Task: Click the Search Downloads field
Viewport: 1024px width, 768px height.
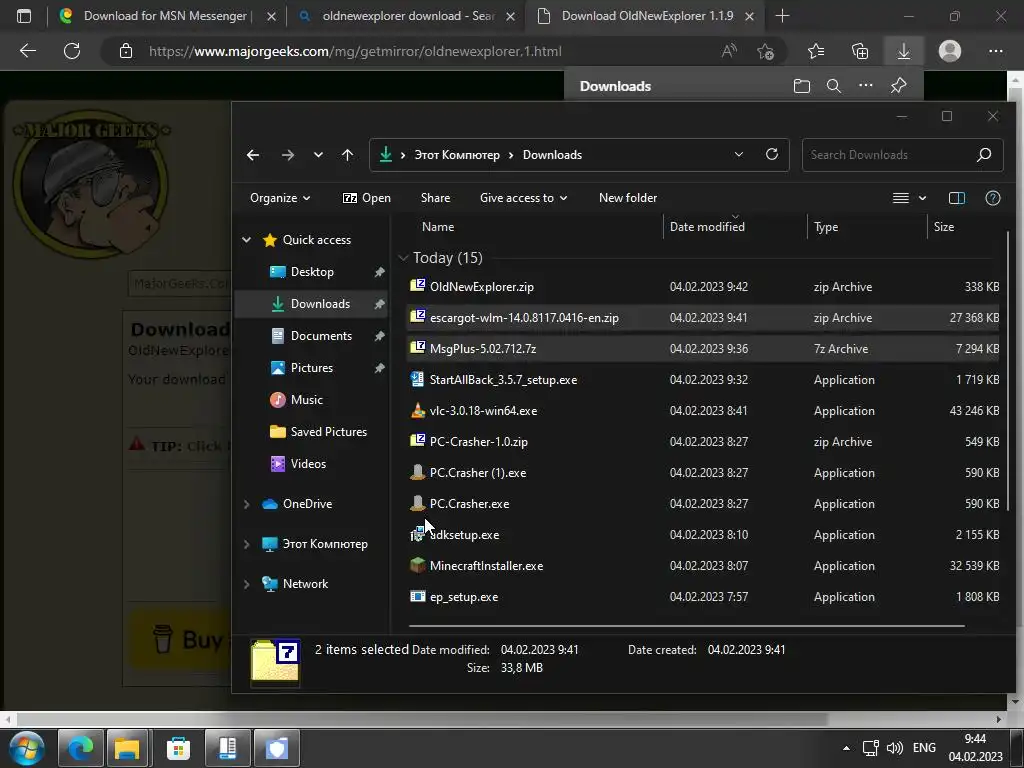Action: coord(903,155)
